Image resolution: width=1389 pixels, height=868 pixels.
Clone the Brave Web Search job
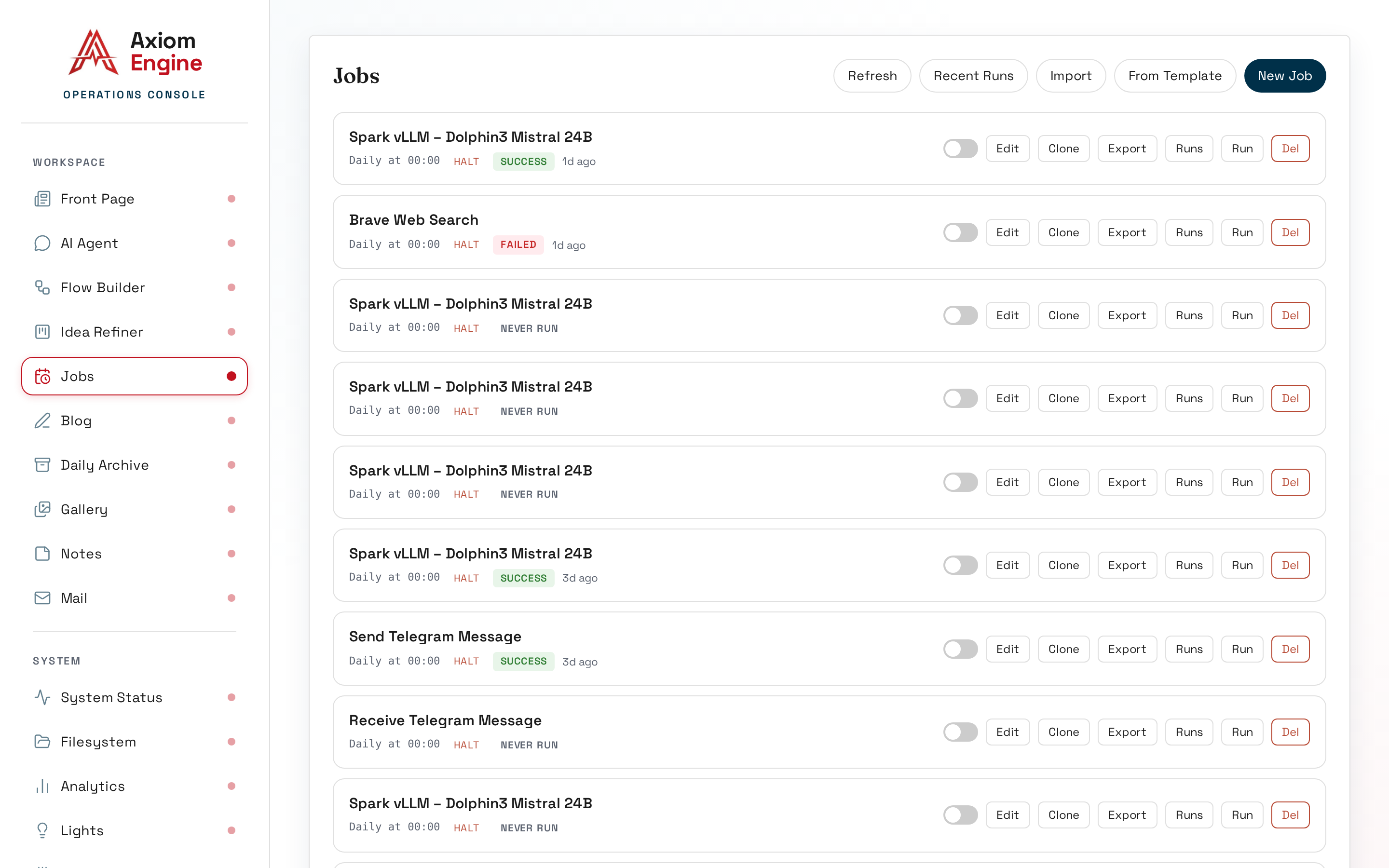pos(1063,232)
